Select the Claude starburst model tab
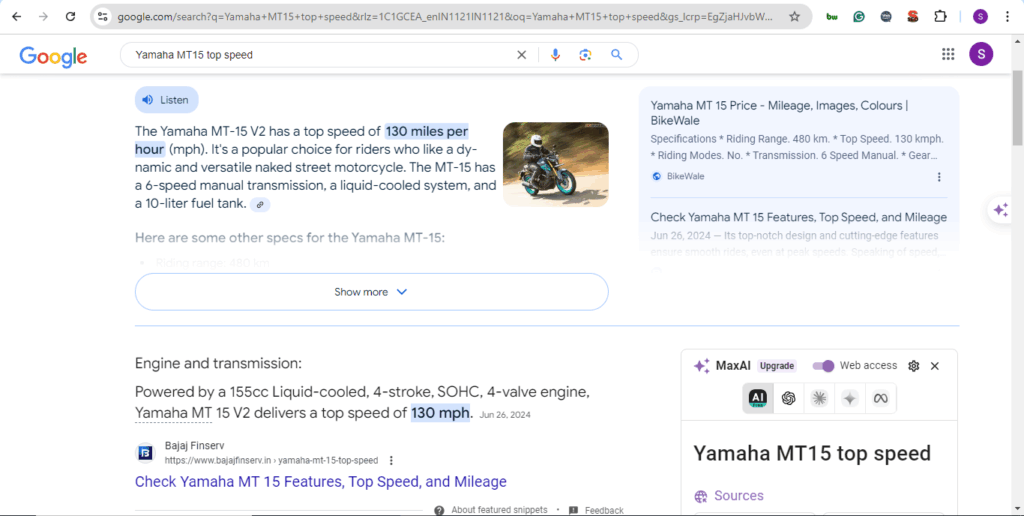Image resolution: width=1024 pixels, height=516 pixels. tap(819, 398)
